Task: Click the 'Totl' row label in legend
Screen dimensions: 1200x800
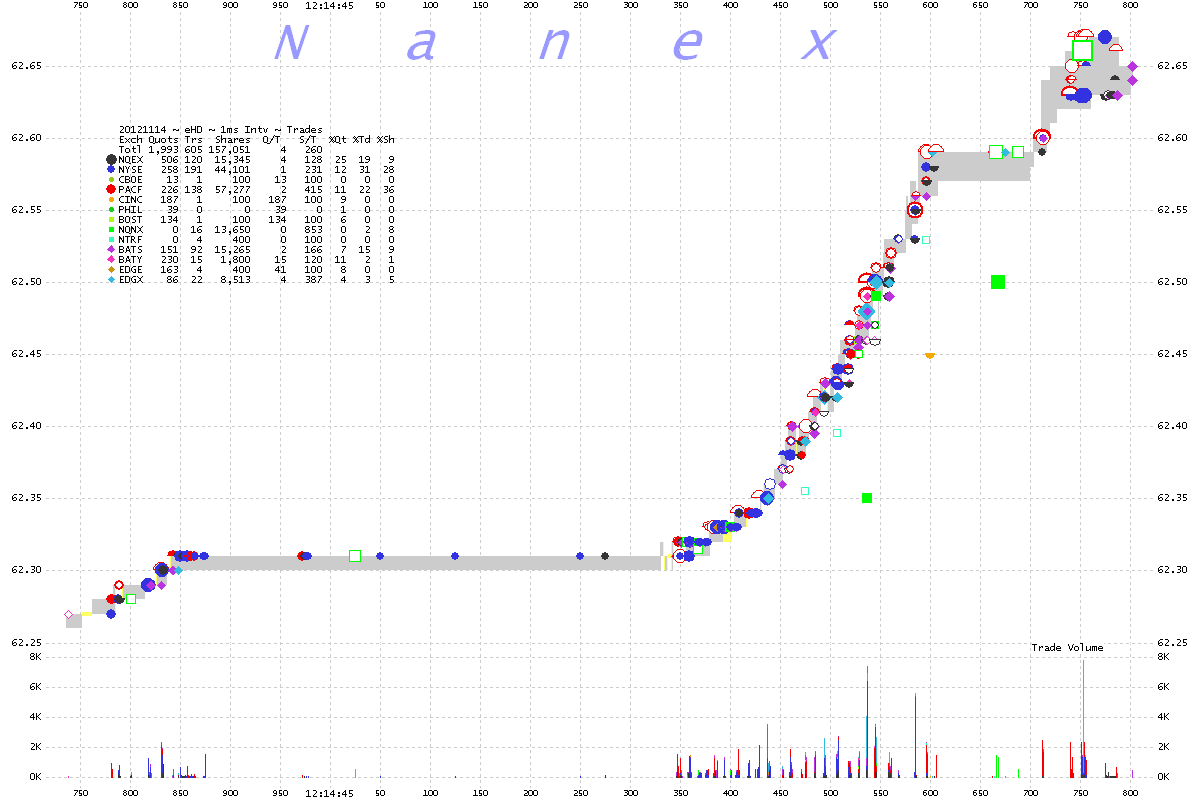Action: pos(129,149)
